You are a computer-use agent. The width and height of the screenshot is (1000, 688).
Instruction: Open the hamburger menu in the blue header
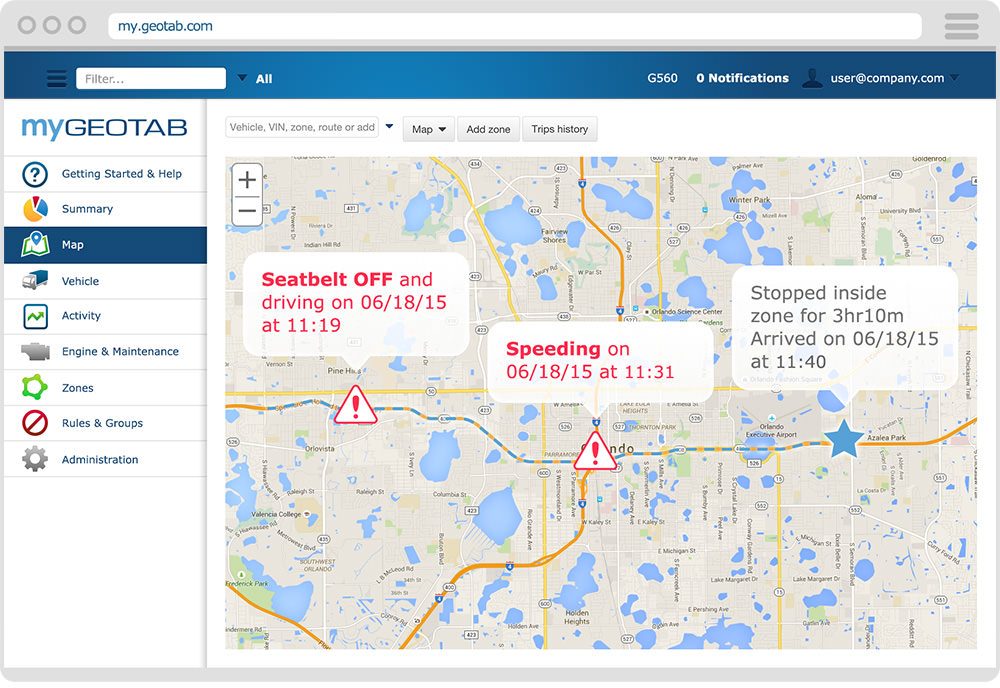[x=57, y=78]
